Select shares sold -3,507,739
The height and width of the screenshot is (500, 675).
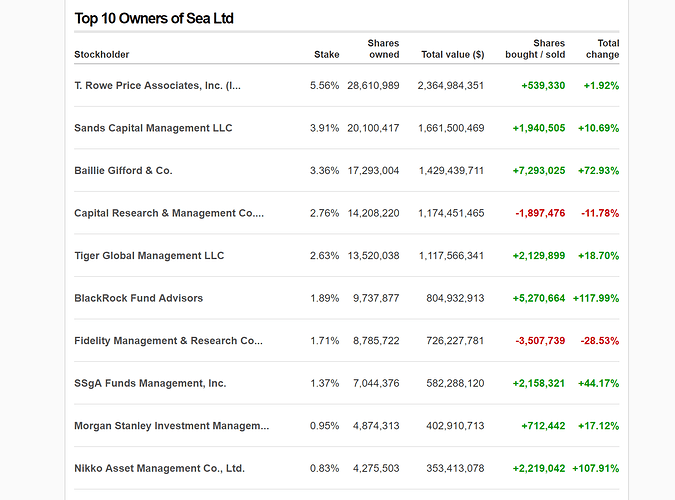point(540,341)
